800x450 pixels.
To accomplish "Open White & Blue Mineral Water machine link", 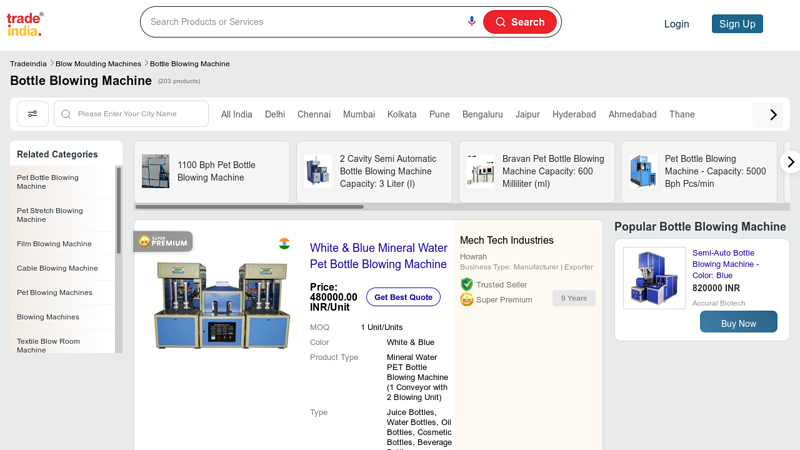I will point(378,256).
